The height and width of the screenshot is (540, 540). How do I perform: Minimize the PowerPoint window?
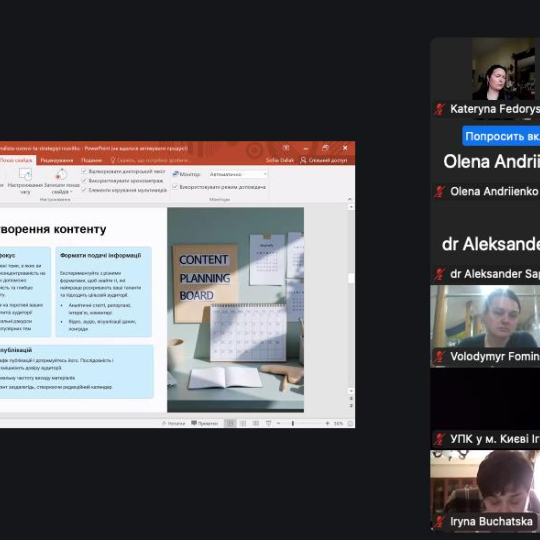click(306, 148)
